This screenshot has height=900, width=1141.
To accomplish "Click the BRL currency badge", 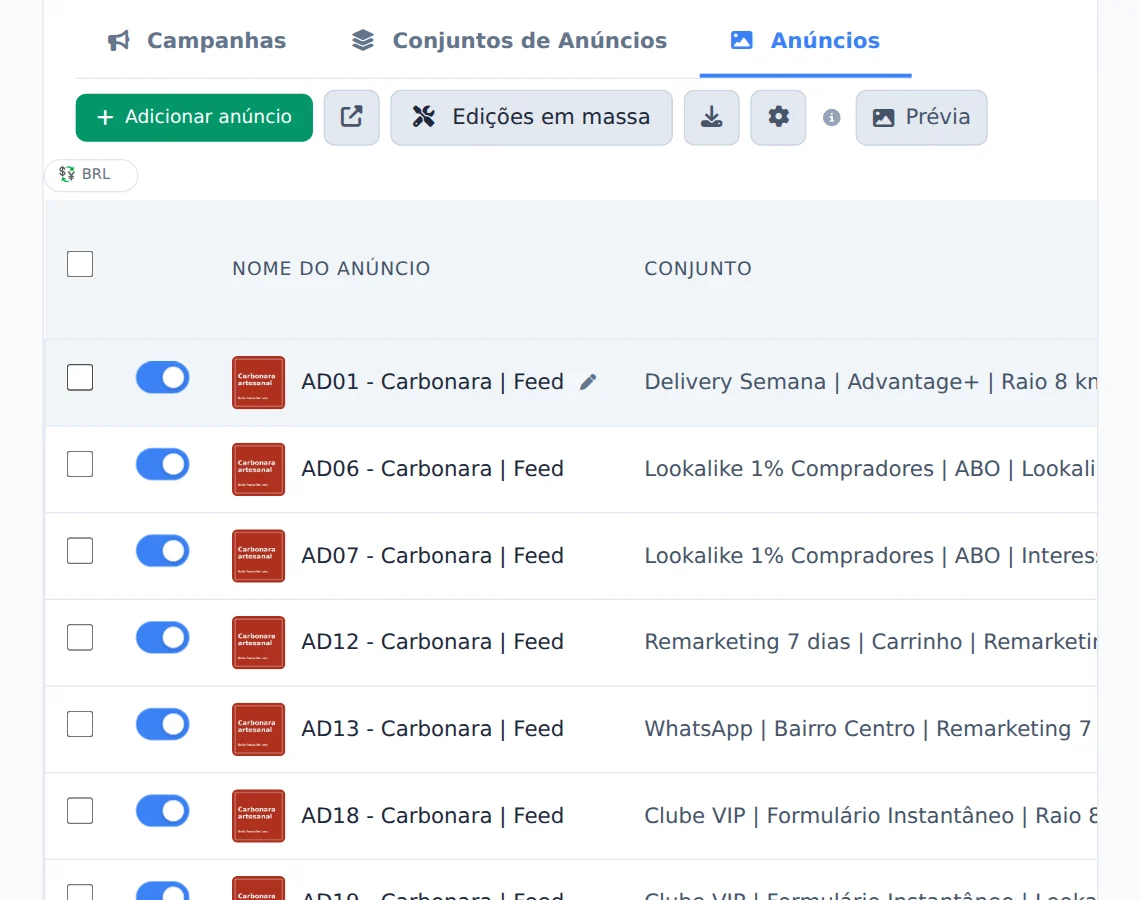I will (x=91, y=175).
